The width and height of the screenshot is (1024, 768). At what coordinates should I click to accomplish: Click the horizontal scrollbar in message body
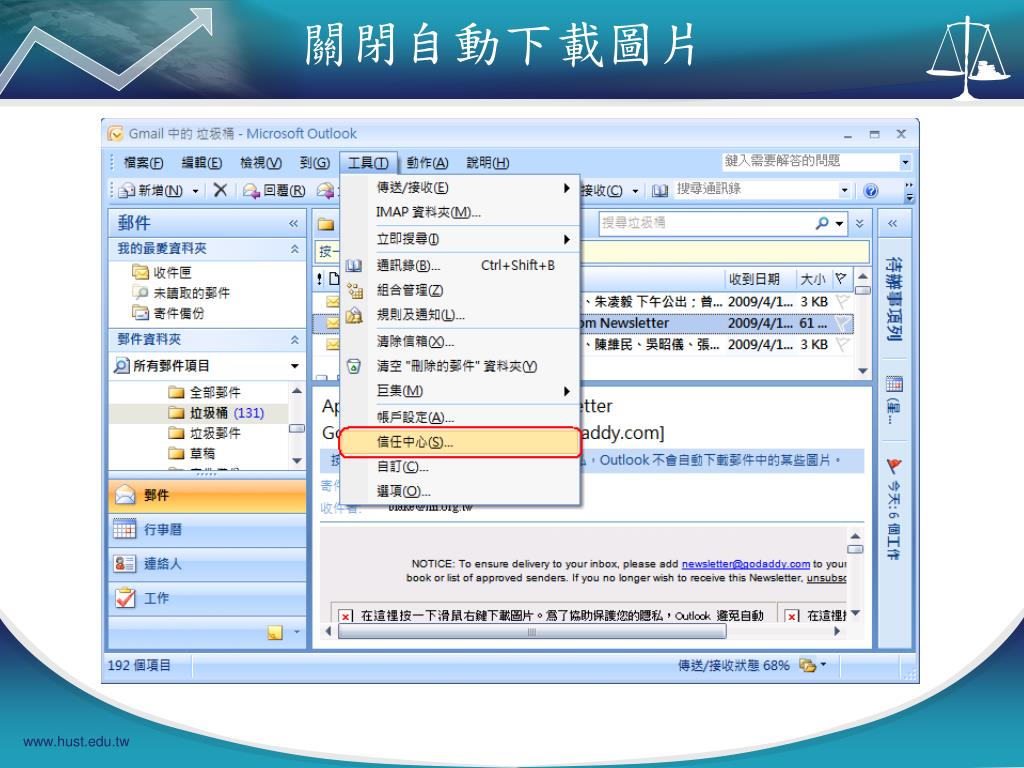pos(532,632)
